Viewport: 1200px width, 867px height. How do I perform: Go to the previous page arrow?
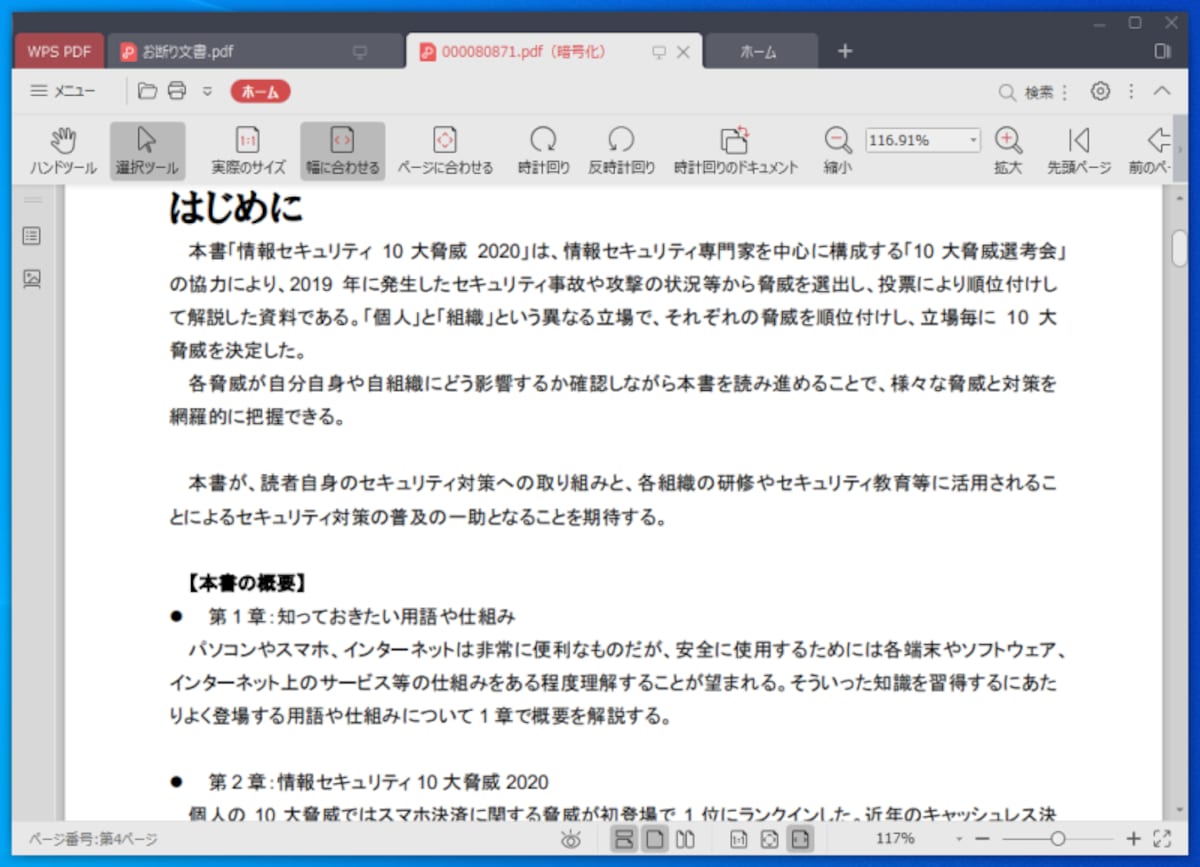(x=1150, y=151)
